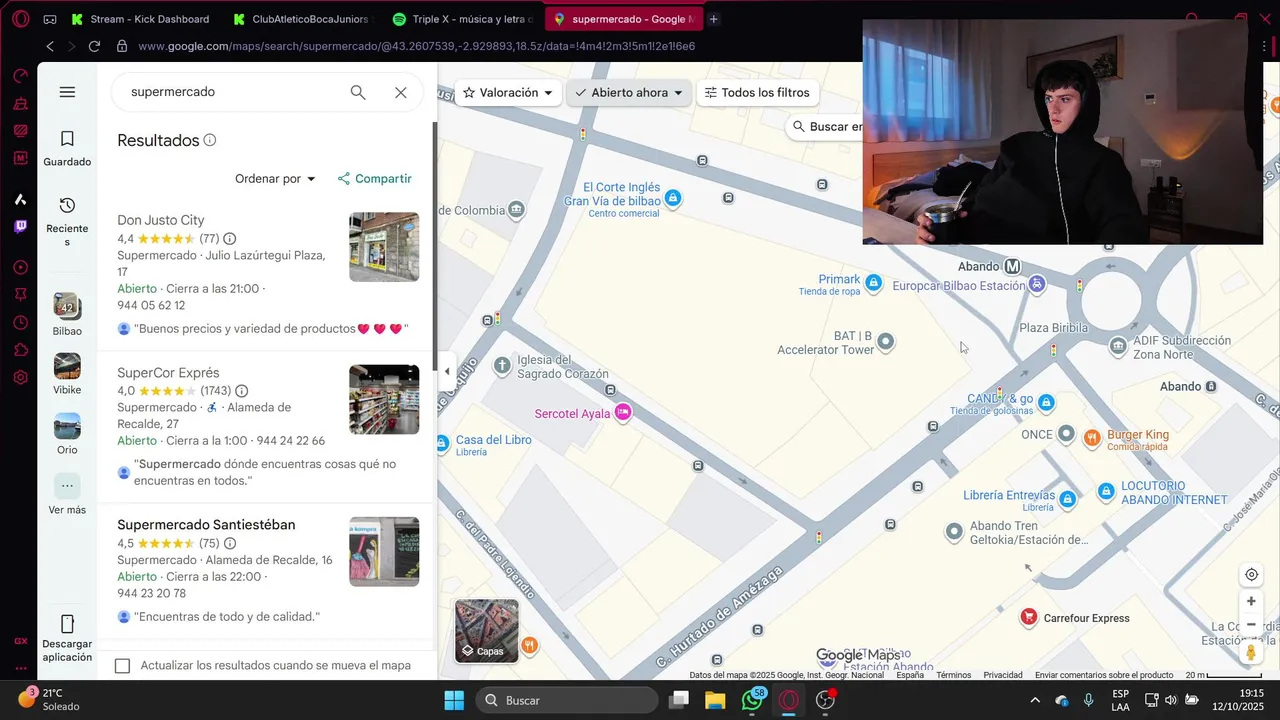Click the Primark shop marker
1280x720 pixels.
874,284
